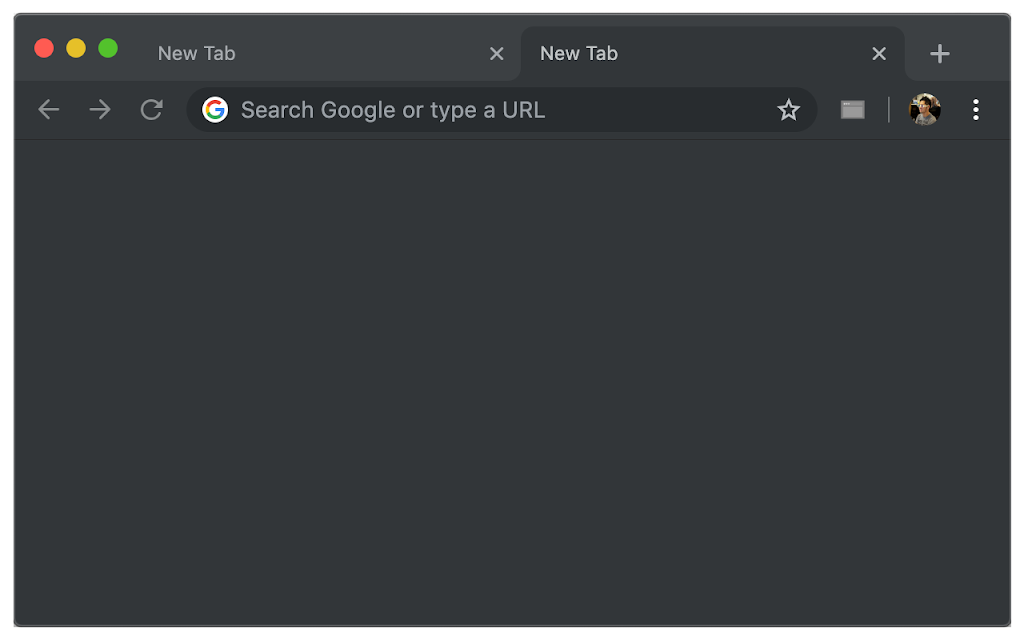Open the profile avatar menu
1024x640 pixels.
pyautogui.click(x=924, y=110)
